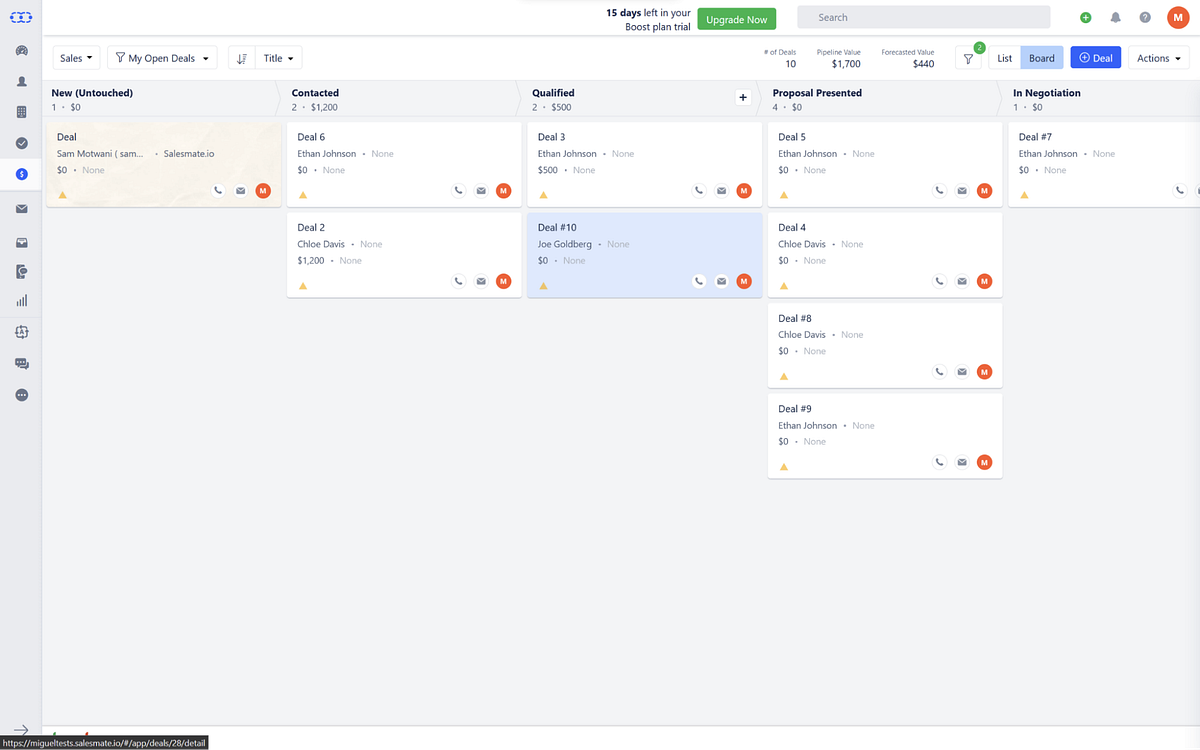Switch the pipeline to List view
1200x750 pixels.
(1004, 57)
